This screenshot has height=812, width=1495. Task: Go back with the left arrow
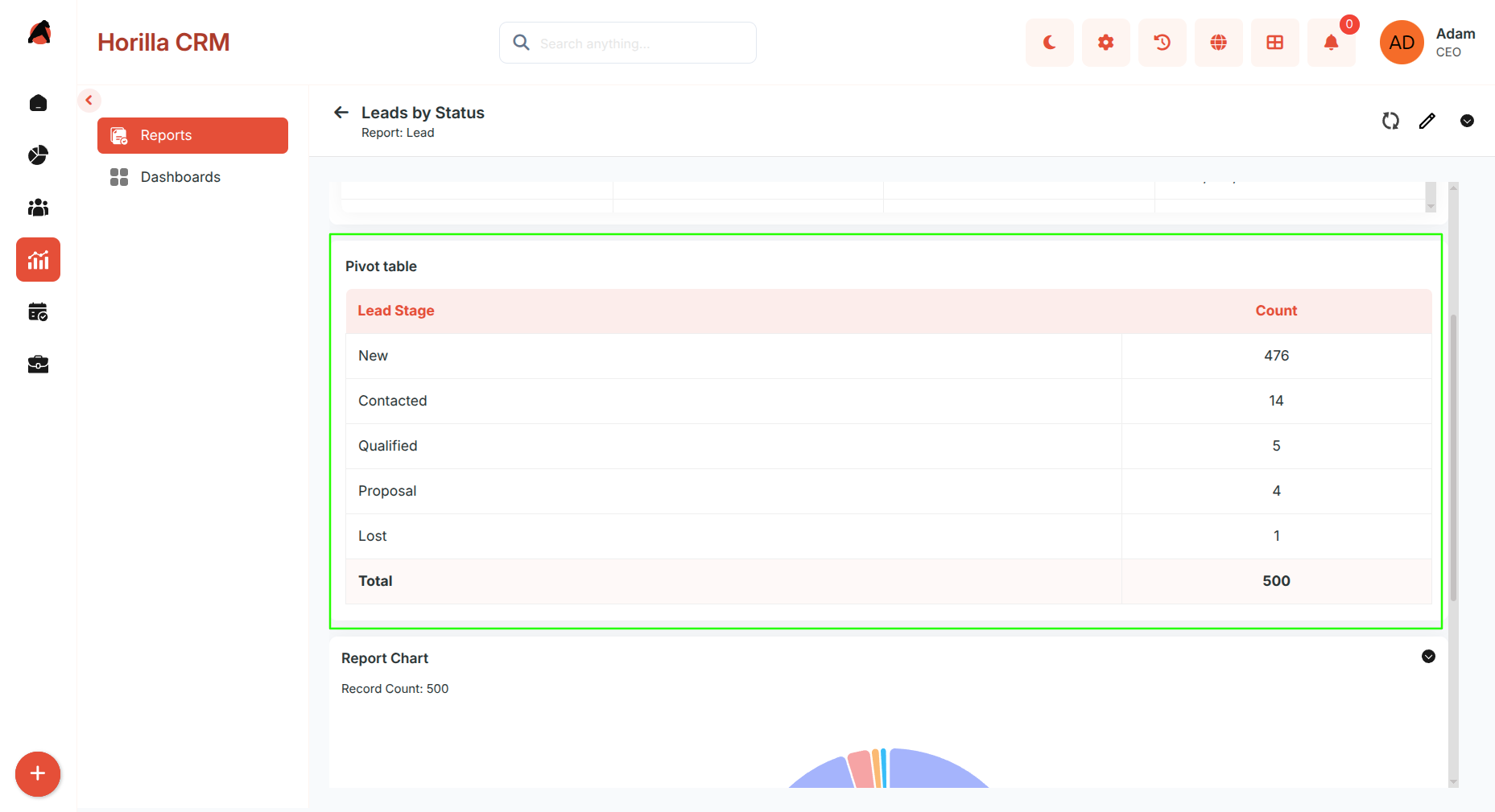[x=341, y=113]
